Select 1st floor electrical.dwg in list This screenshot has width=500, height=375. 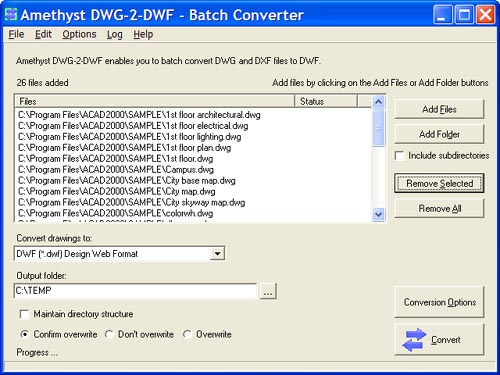(x=133, y=126)
